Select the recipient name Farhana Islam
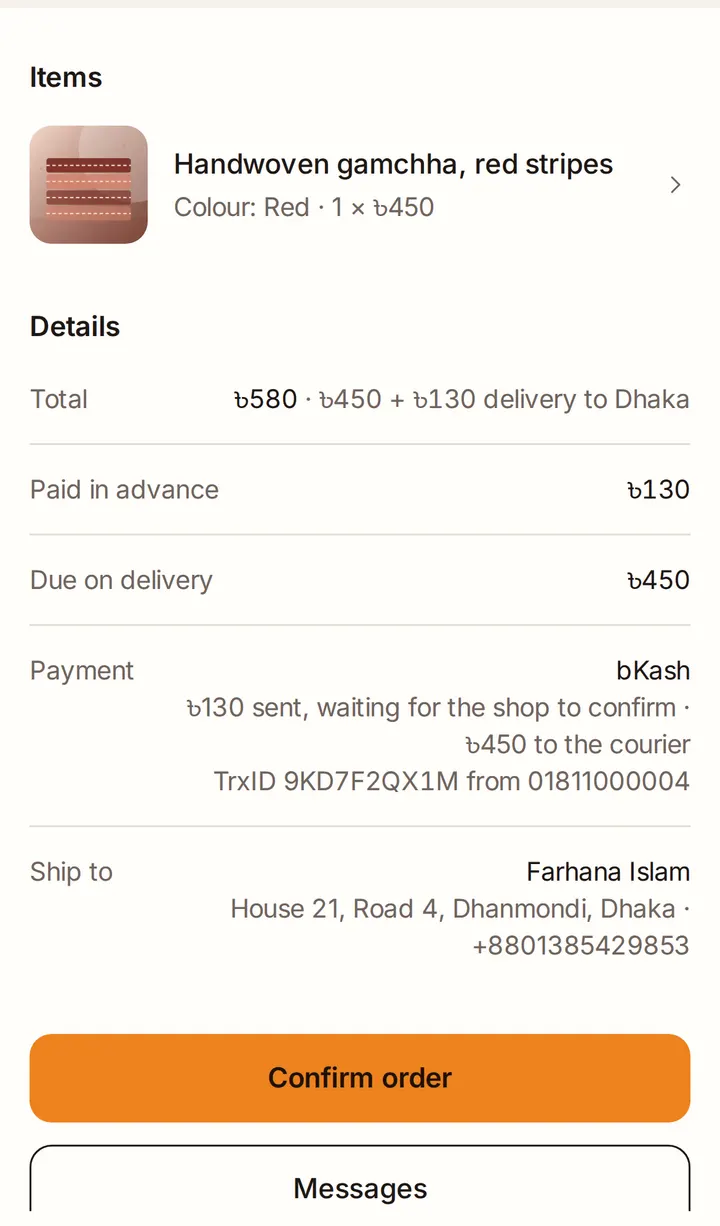Screen dimensions: 720x1226 click(x=608, y=872)
